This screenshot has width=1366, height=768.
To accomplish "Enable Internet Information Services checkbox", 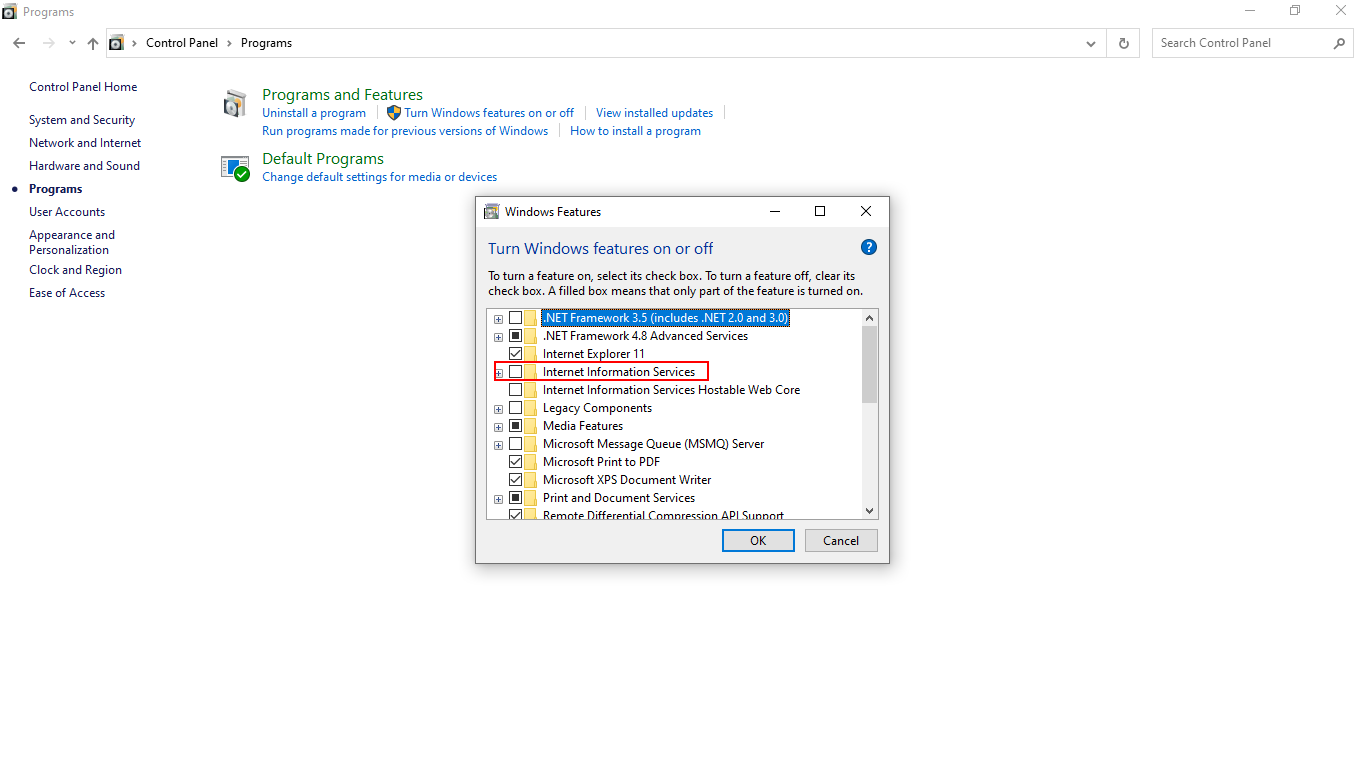I will coord(516,372).
